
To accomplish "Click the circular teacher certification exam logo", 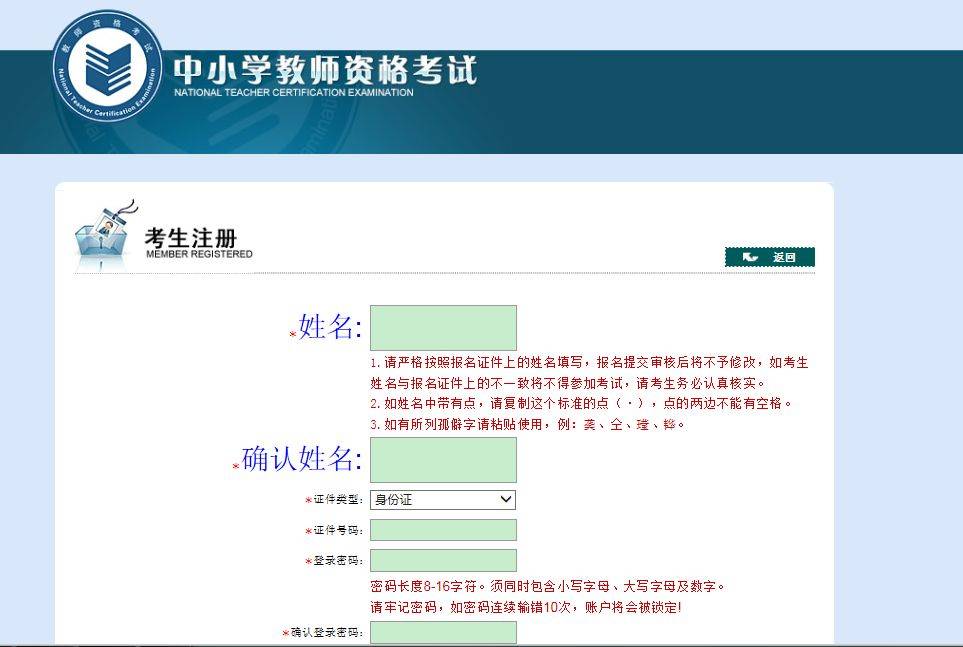I will (107, 65).
